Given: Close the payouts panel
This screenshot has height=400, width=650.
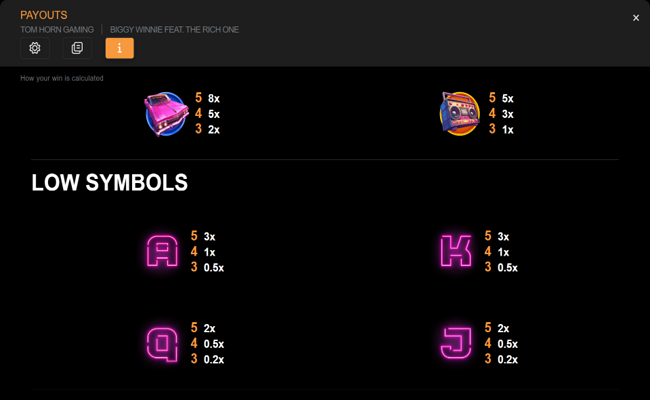Looking at the screenshot, I should [x=636, y=18].
